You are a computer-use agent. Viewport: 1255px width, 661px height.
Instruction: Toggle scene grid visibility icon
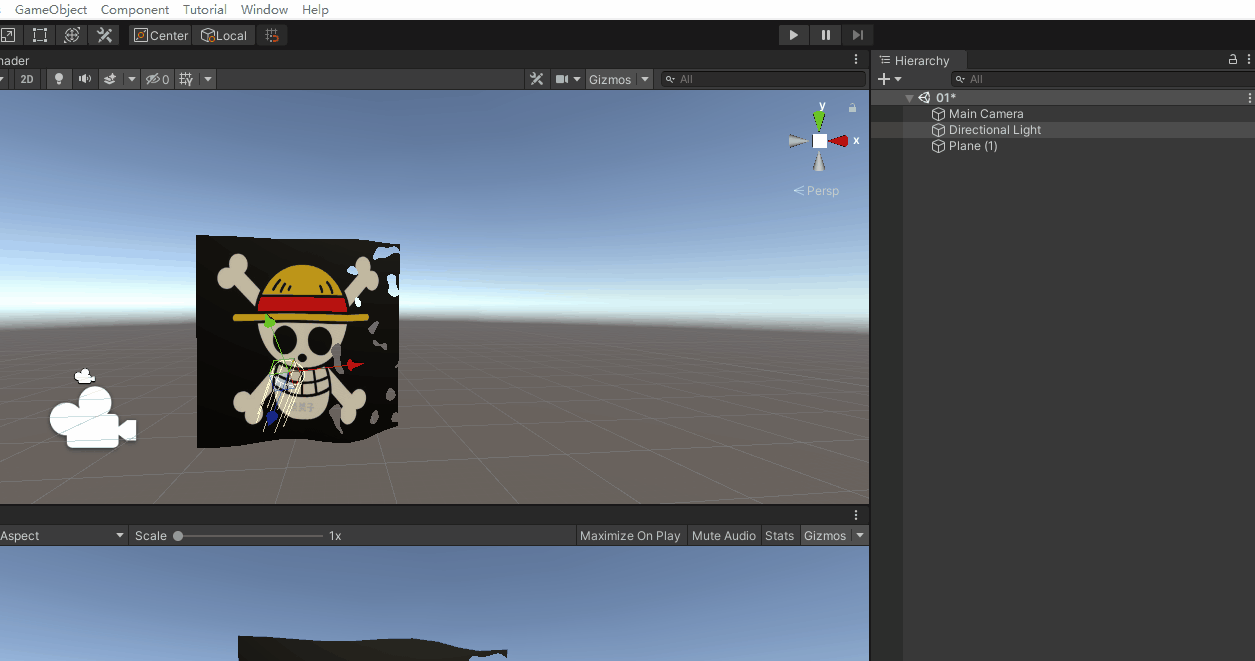(x=187, y=79)
